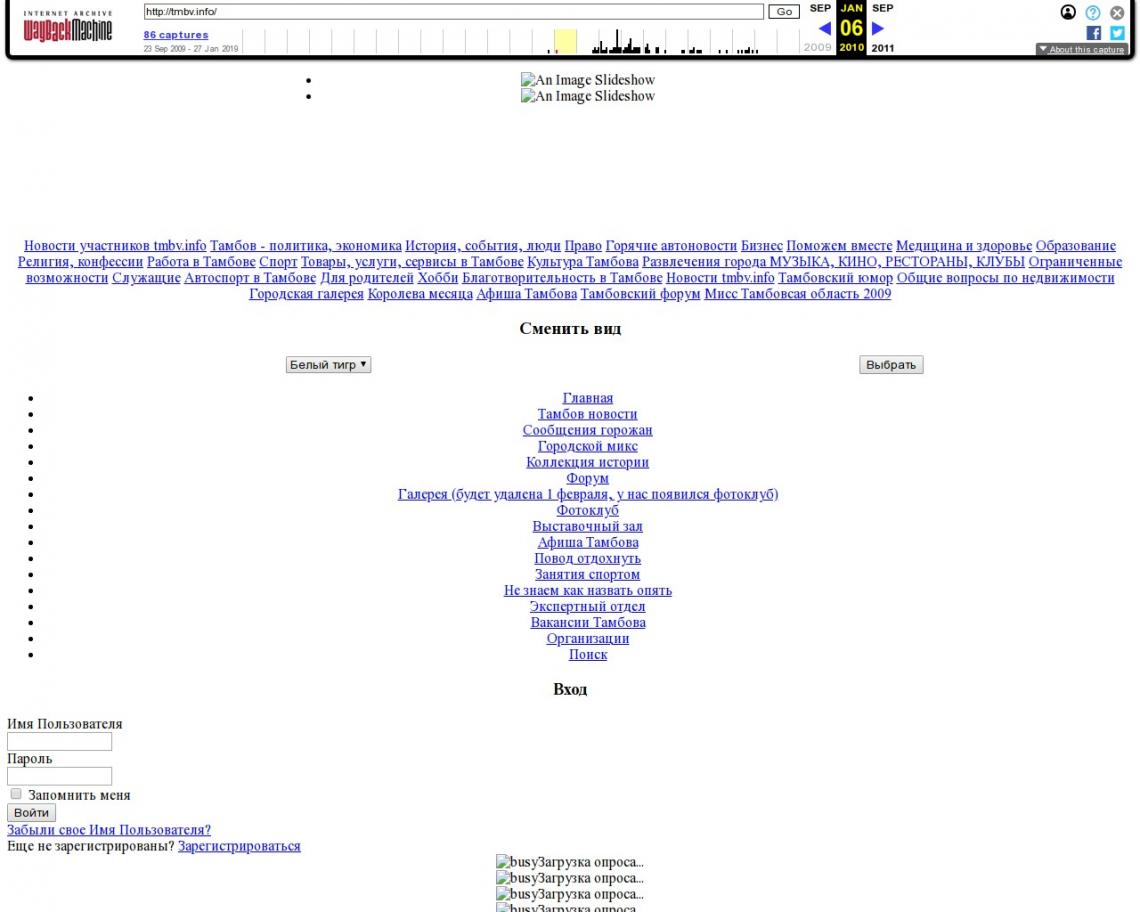The image size is (1140, 912).
Task: Click the Wayback Machine logo
Action: click(68, 27)
